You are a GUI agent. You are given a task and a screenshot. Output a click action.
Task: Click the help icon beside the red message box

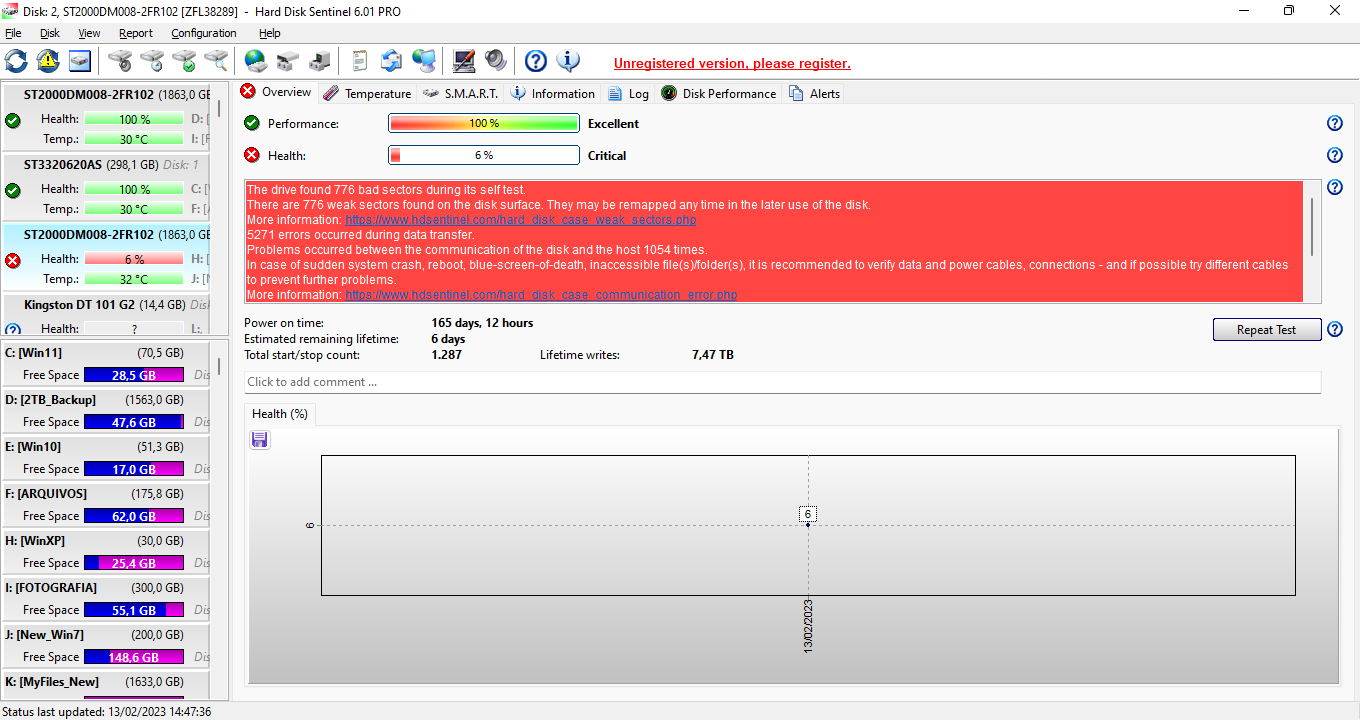[1334, 187]
